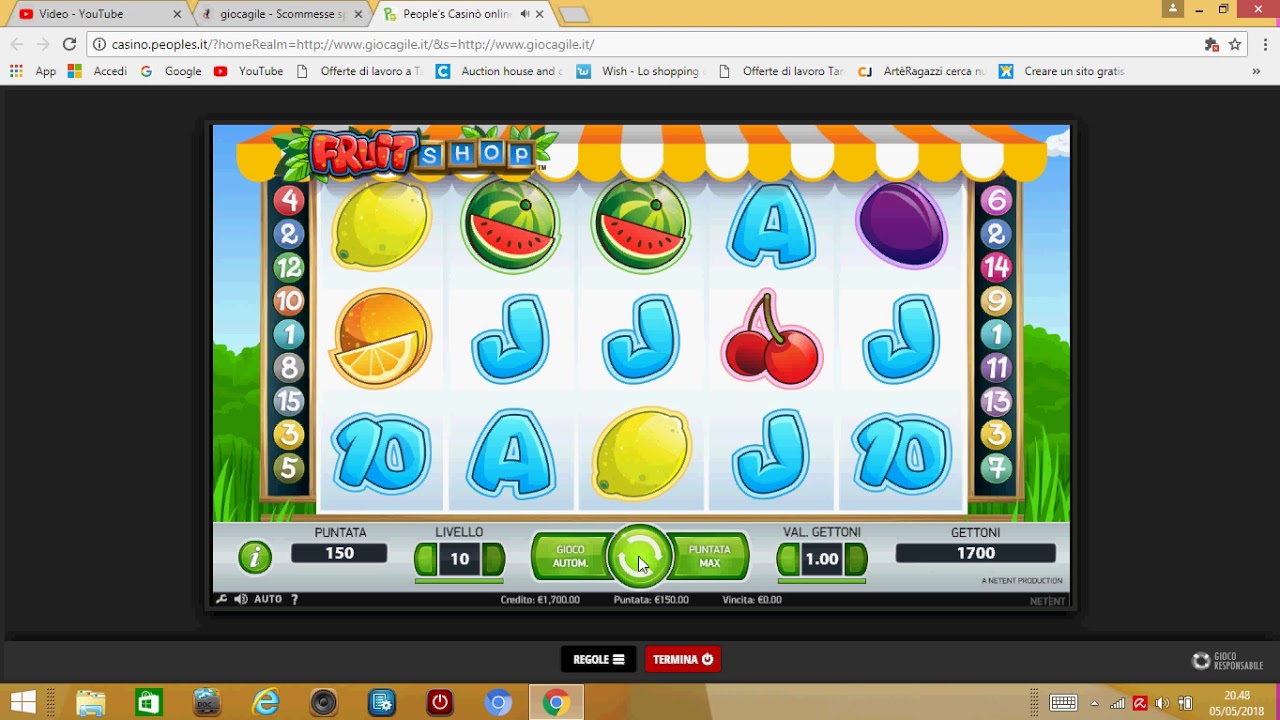Open Chrome three-dot menu
The width and height of the screenshot is (1280, 720).
click(1265, 44)
